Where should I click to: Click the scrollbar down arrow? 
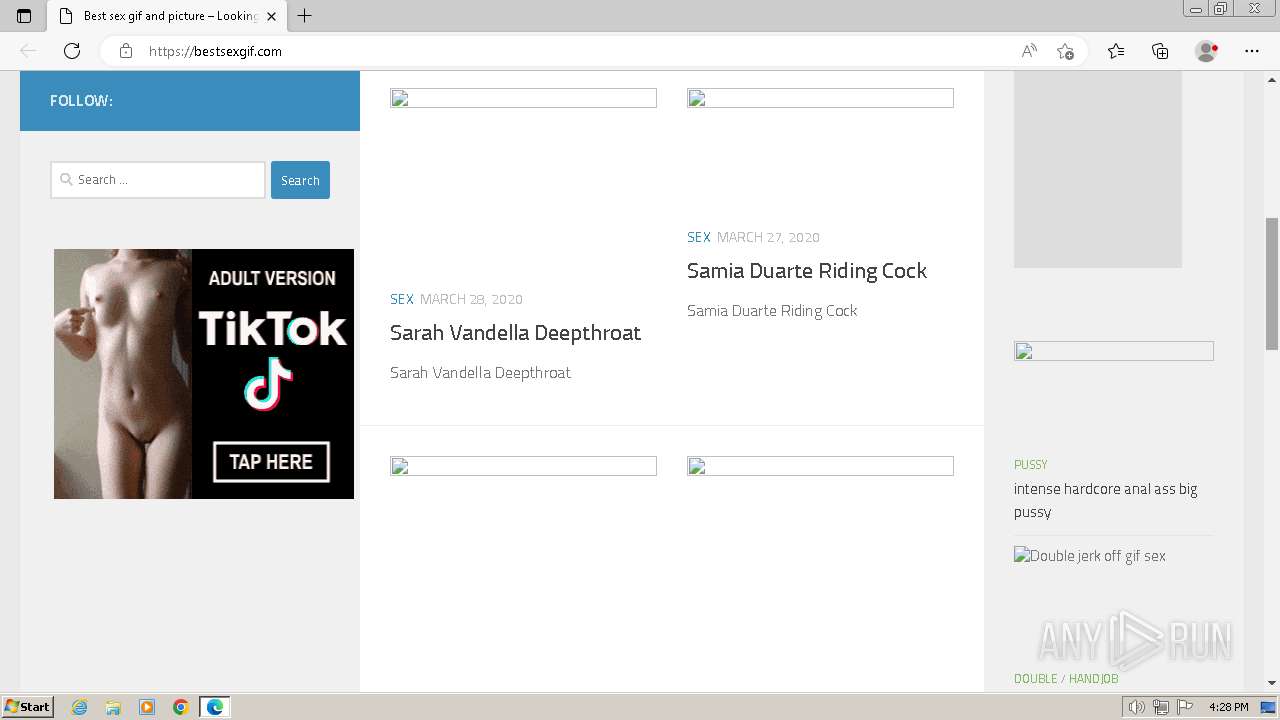tap(1272, 683)
